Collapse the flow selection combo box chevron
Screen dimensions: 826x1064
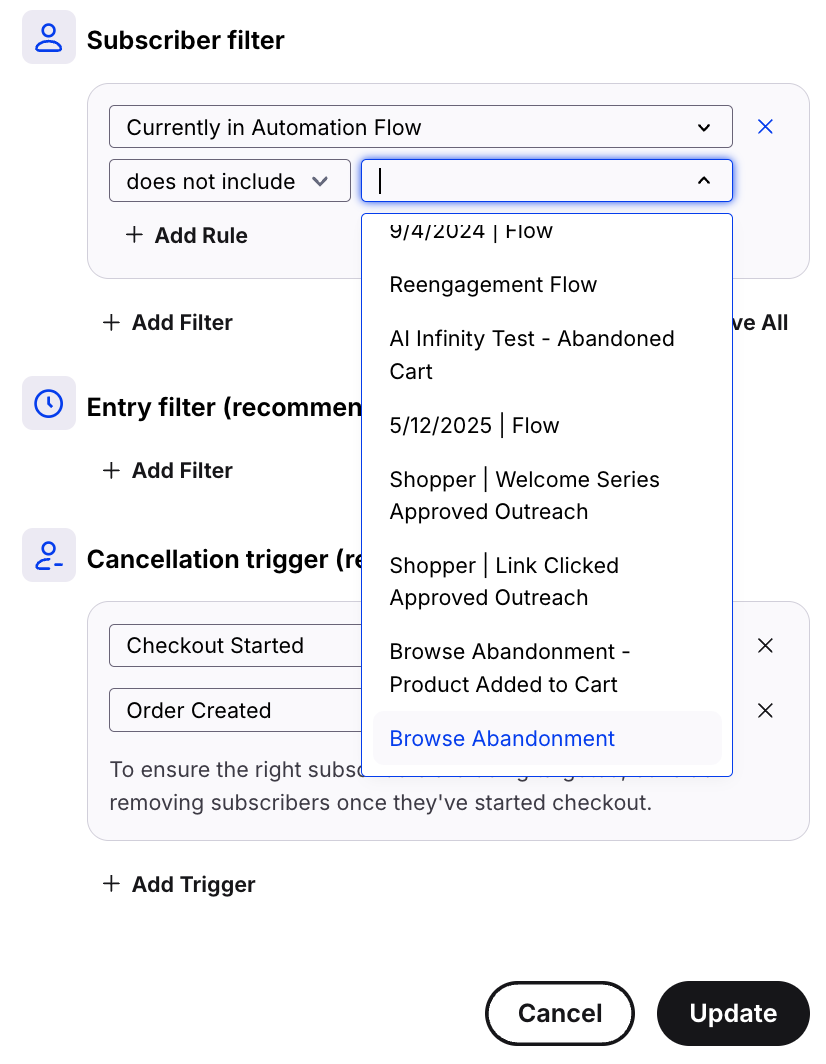704,181
